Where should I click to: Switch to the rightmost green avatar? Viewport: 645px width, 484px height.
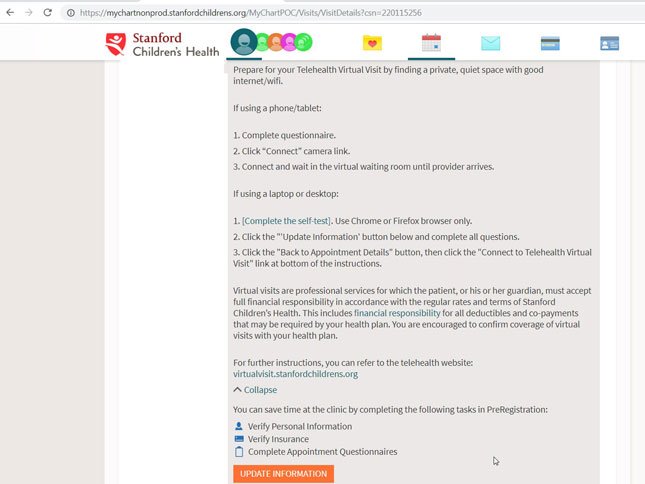tap(304, 42)
